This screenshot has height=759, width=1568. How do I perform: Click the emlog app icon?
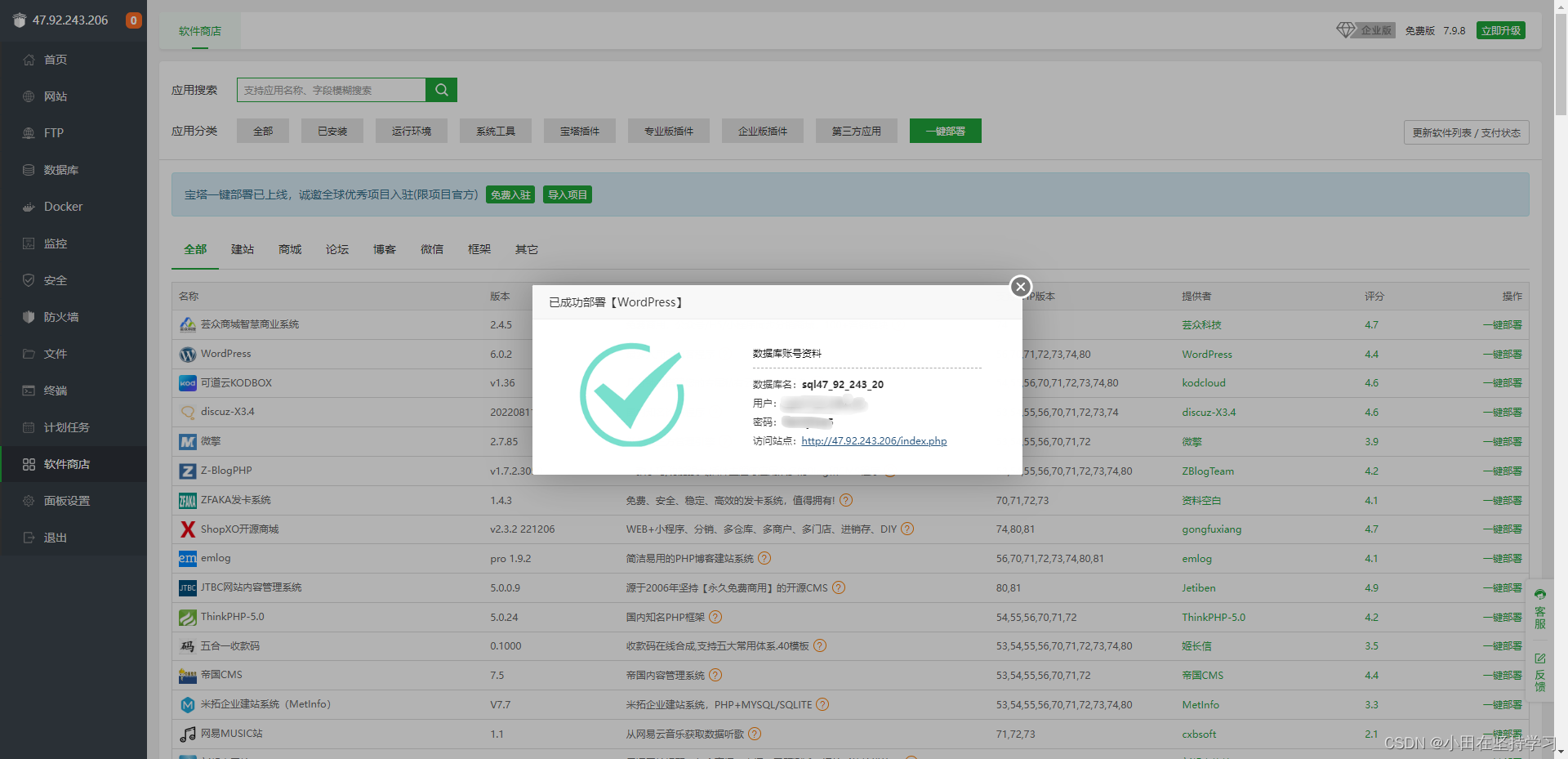pos(188,558)
